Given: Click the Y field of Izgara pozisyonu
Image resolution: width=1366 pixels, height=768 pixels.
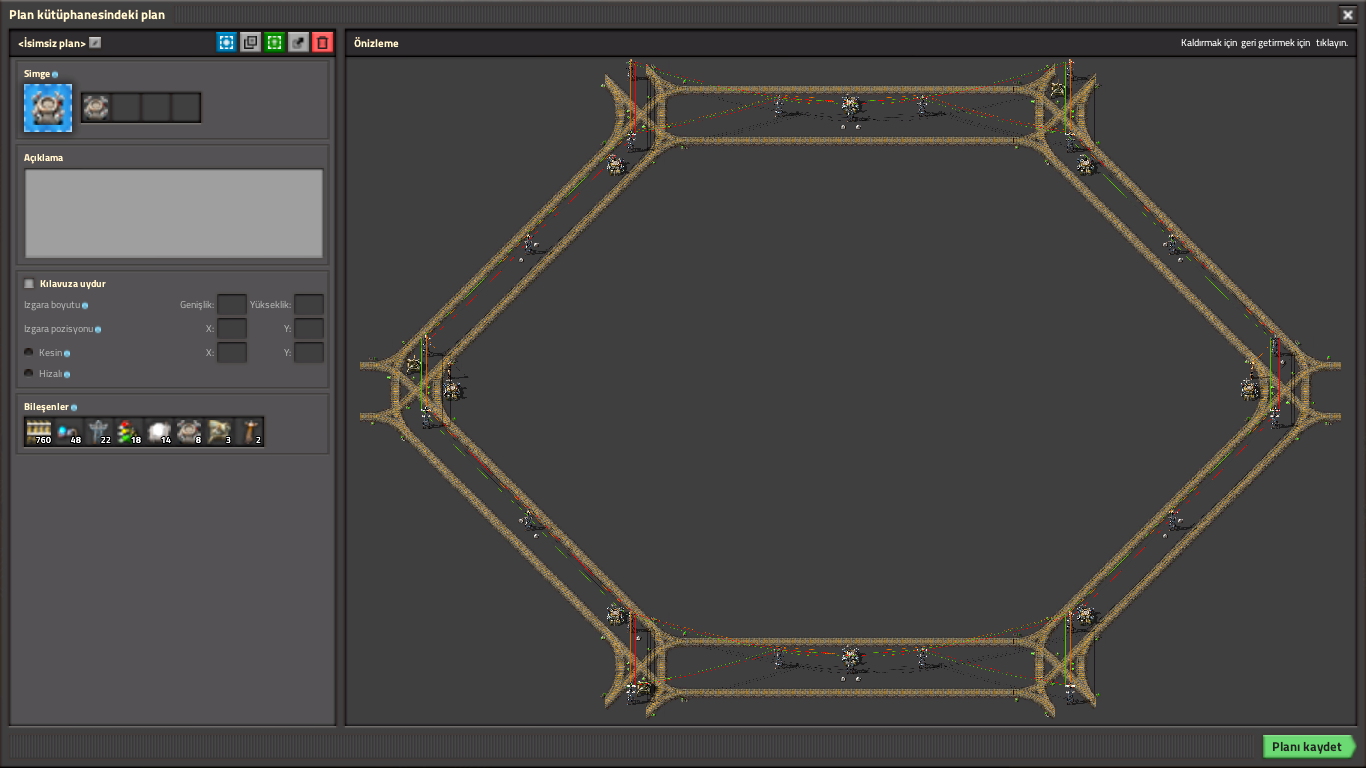Looking at the screenshot, I should (x=309, y=328).
